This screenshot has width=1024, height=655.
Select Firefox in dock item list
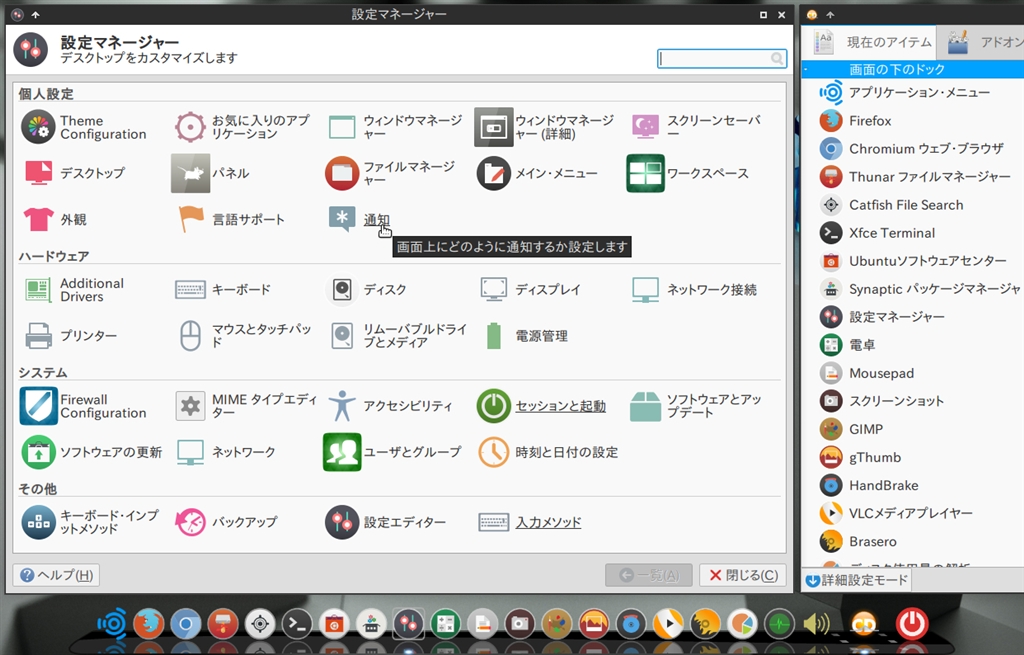pos(913,121)
